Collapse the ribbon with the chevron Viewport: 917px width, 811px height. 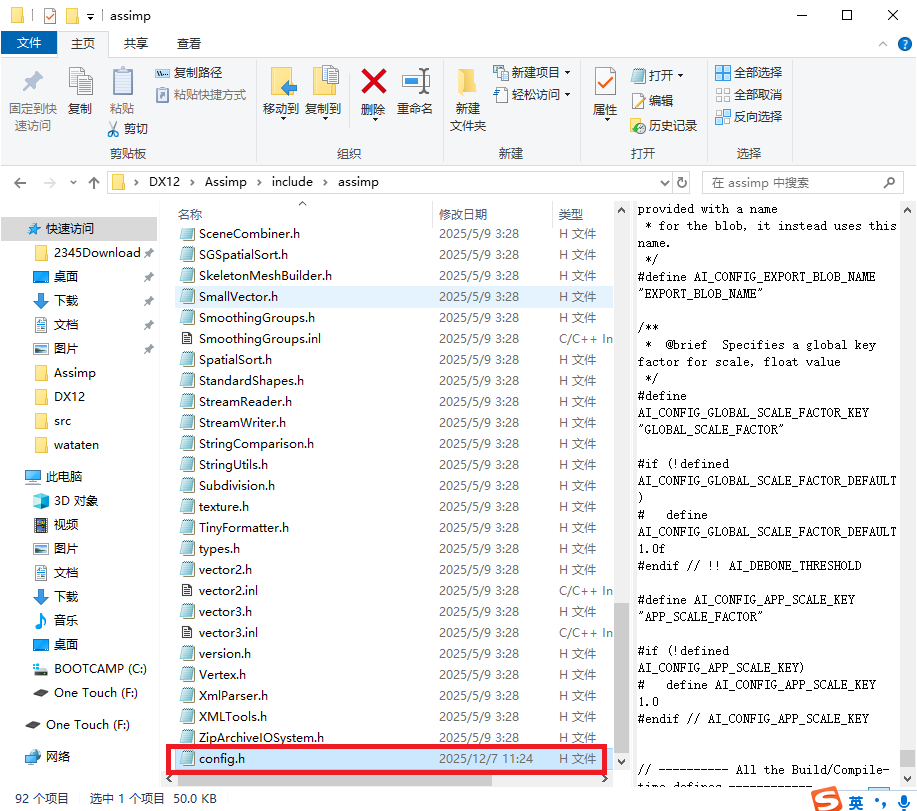pos(883,44)
